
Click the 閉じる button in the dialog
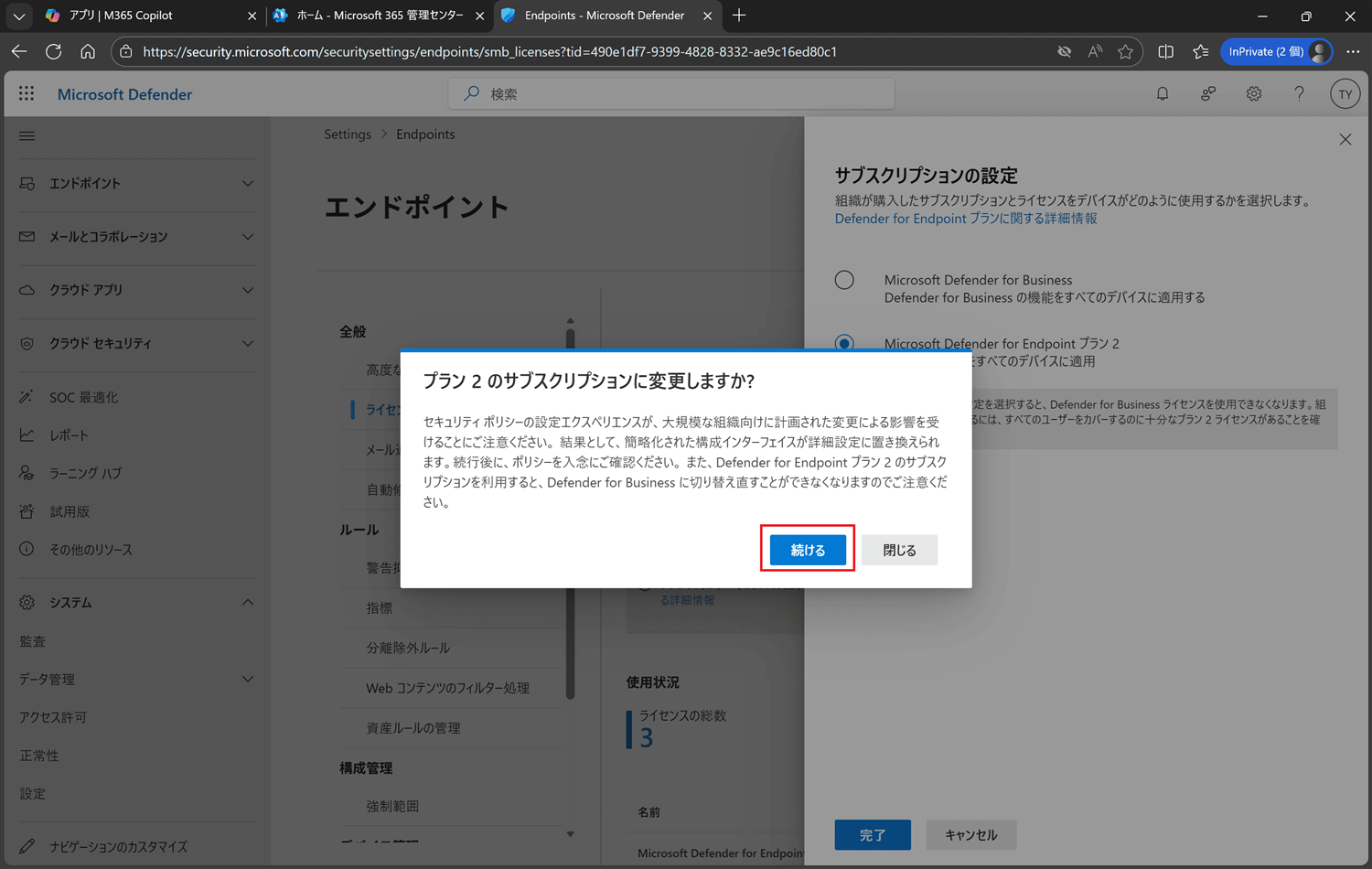pyautogui.click(x=899, y=550)
